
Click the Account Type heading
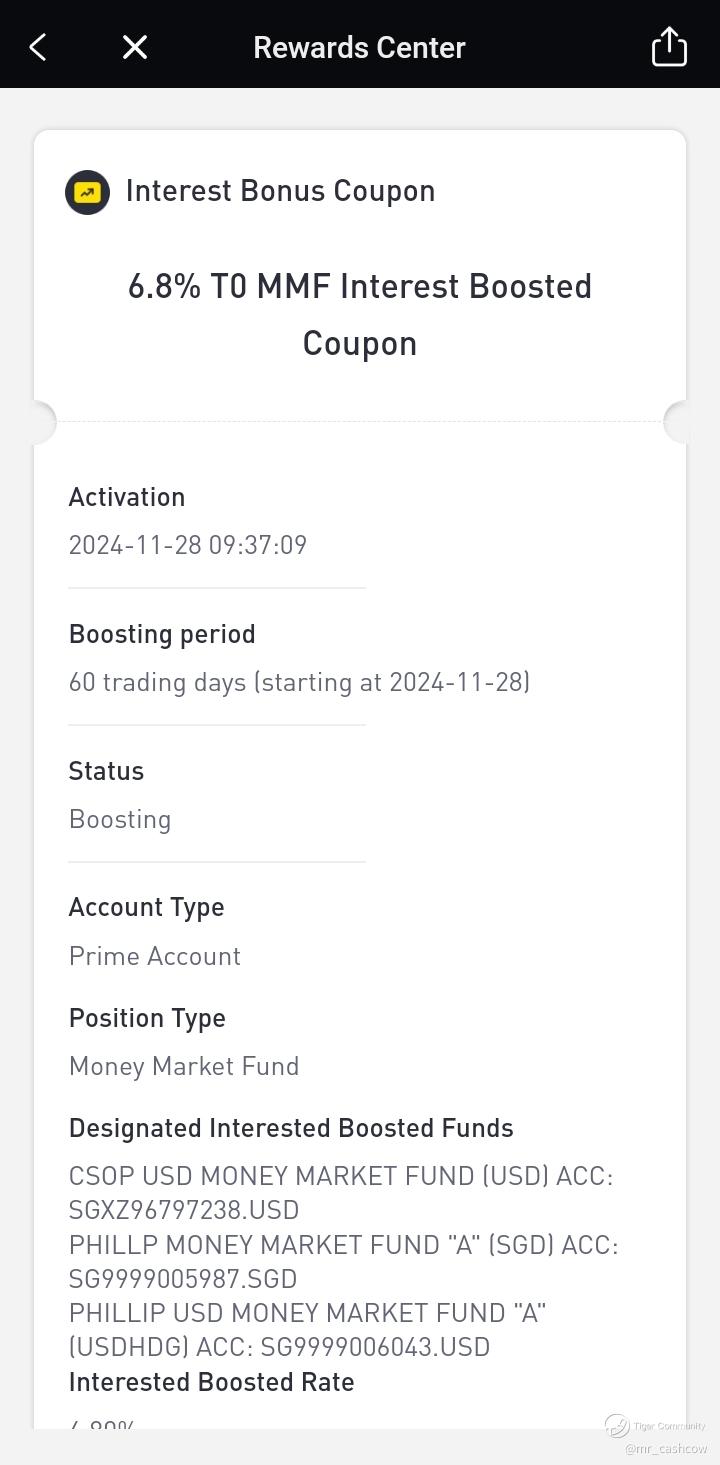pyautogui.click(x=147, y=907)
